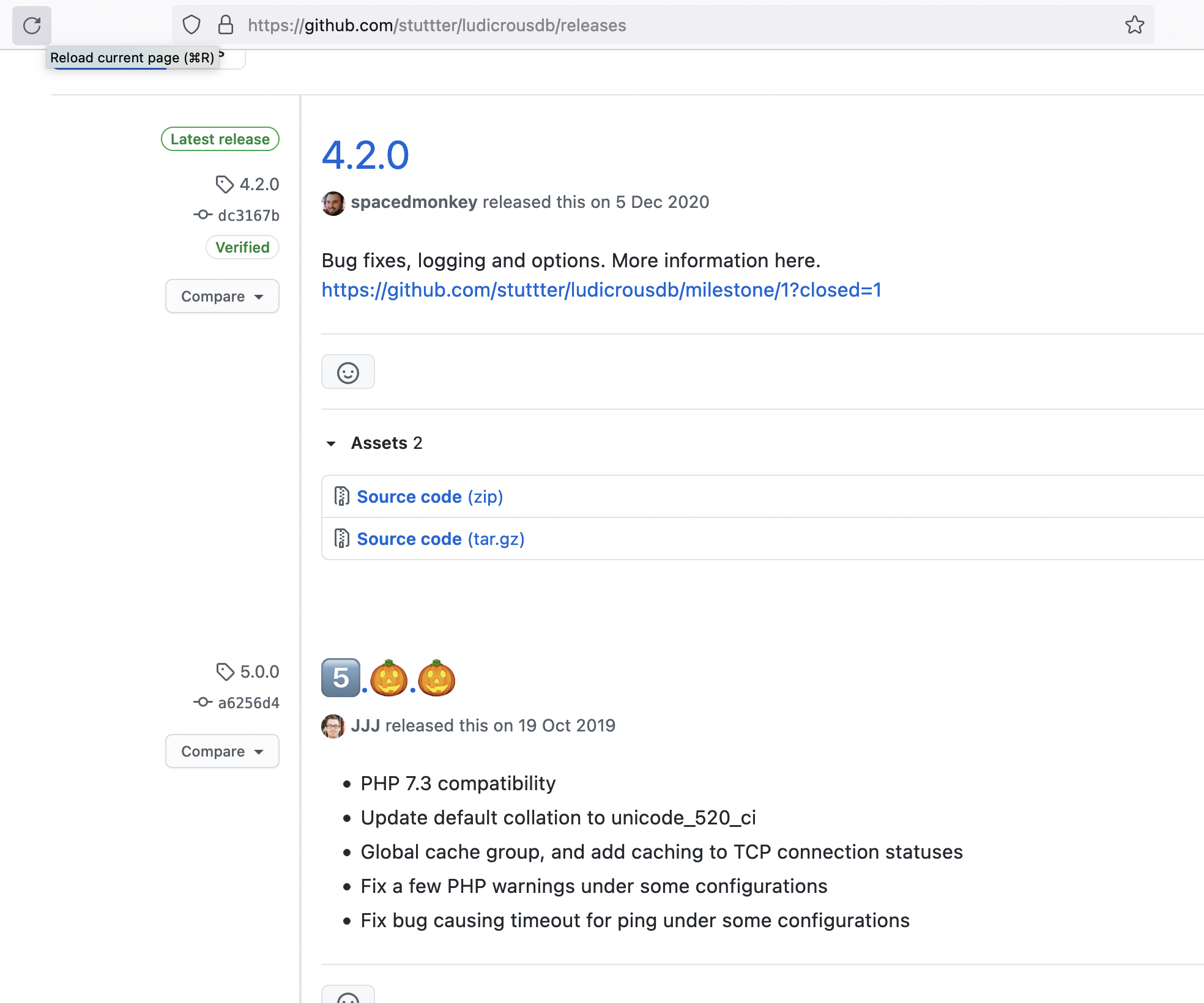The width and height of the screenshot is (1204, 1003).
Task: Select the Latest release badge
Action: coord(220,139)
